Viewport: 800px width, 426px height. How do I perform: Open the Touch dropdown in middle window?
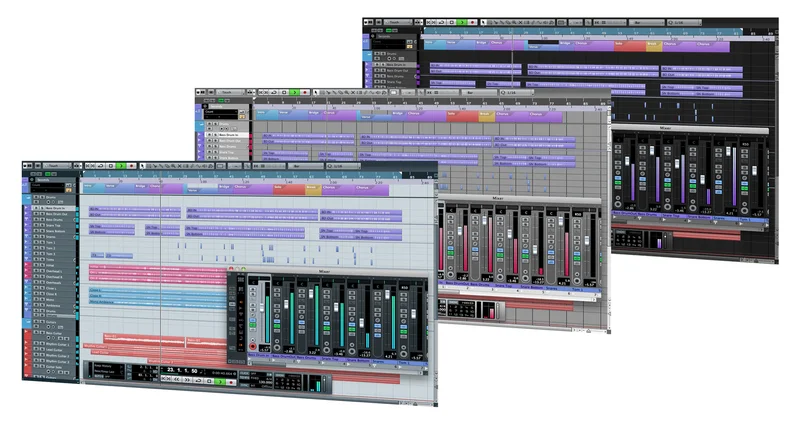pos(230,92)
